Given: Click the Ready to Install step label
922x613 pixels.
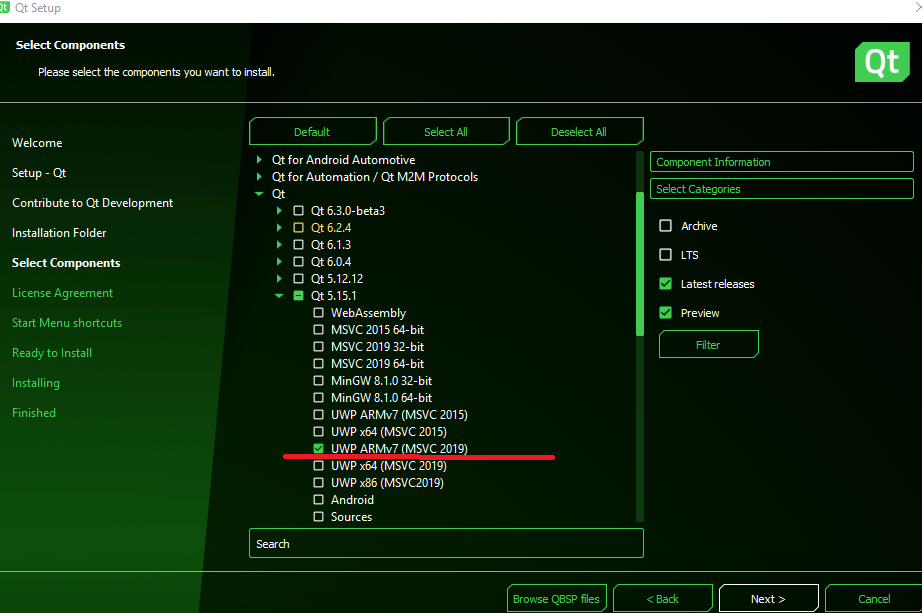Looking at the screenshot, I should [52, 353].
